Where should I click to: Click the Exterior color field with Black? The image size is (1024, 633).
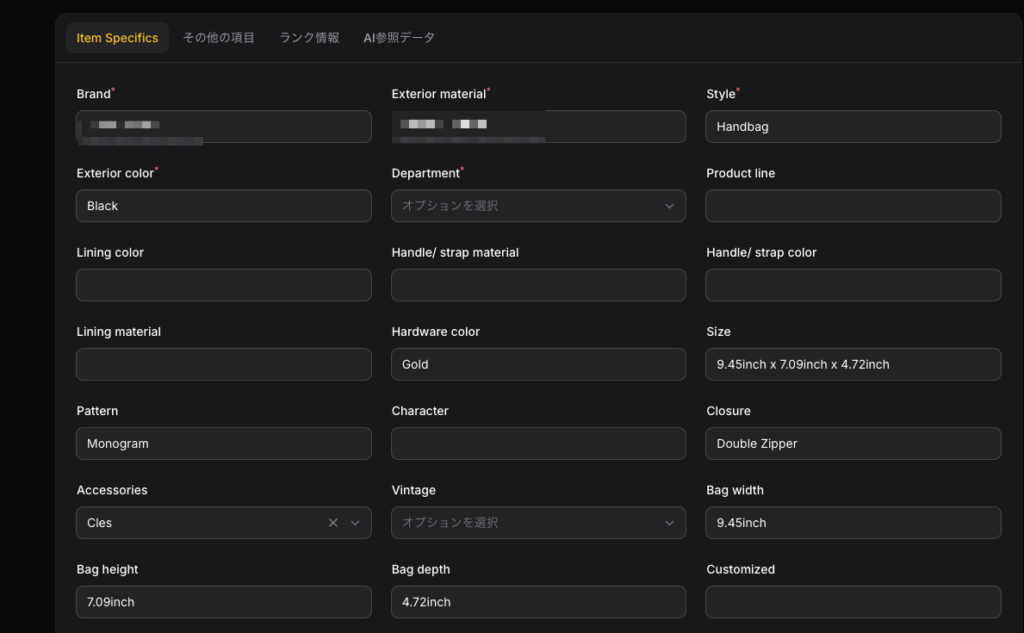tap(223, 206)
